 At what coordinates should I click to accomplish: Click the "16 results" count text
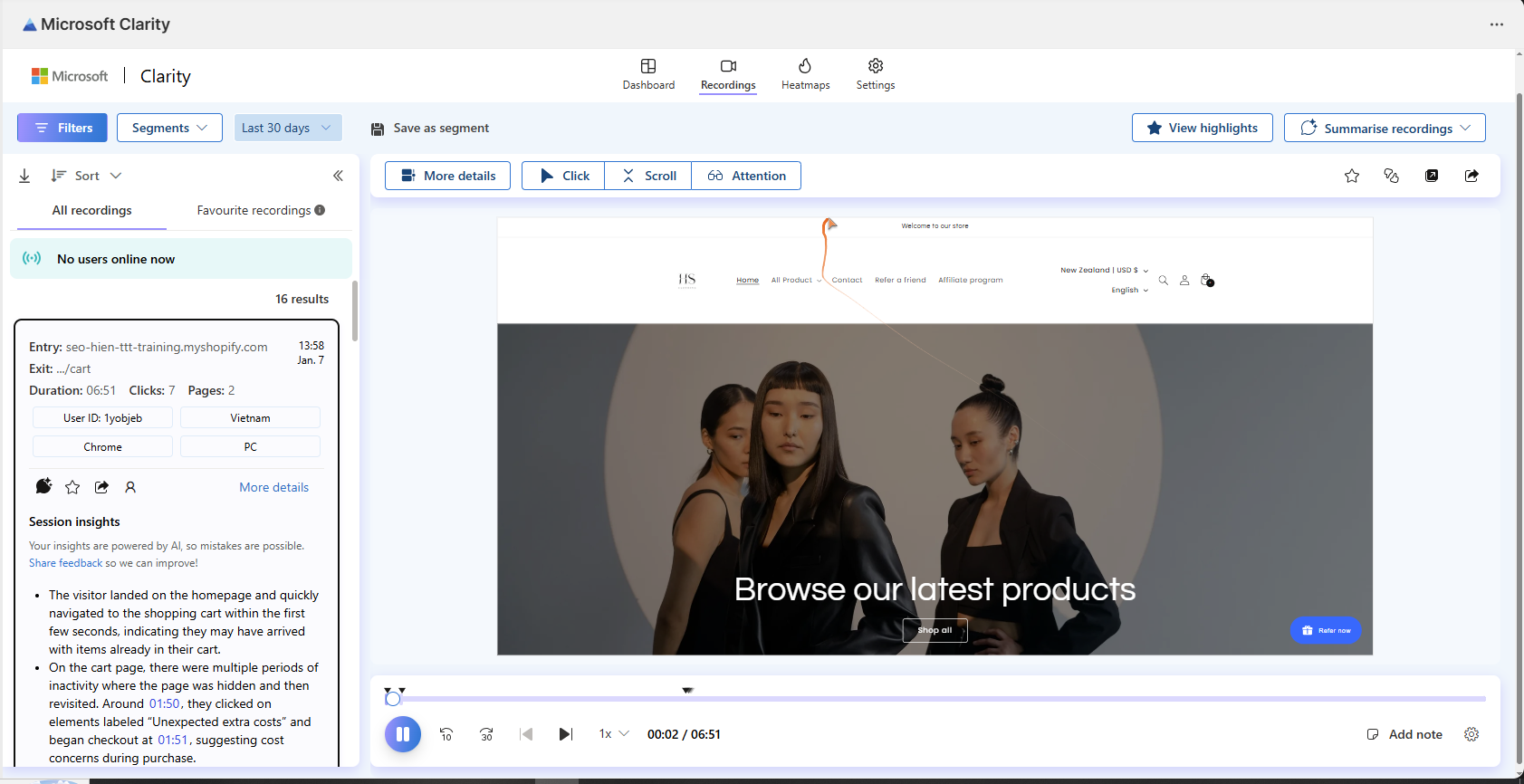pyautogui.click(x=302, y=299)
